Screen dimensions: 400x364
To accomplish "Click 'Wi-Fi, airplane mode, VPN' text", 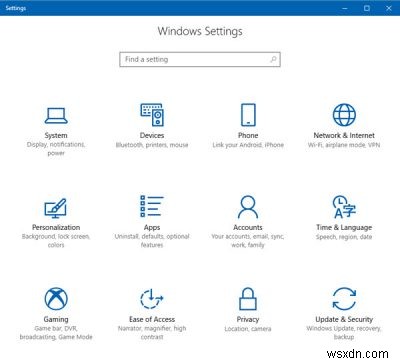I will click(x=344, y=145).
